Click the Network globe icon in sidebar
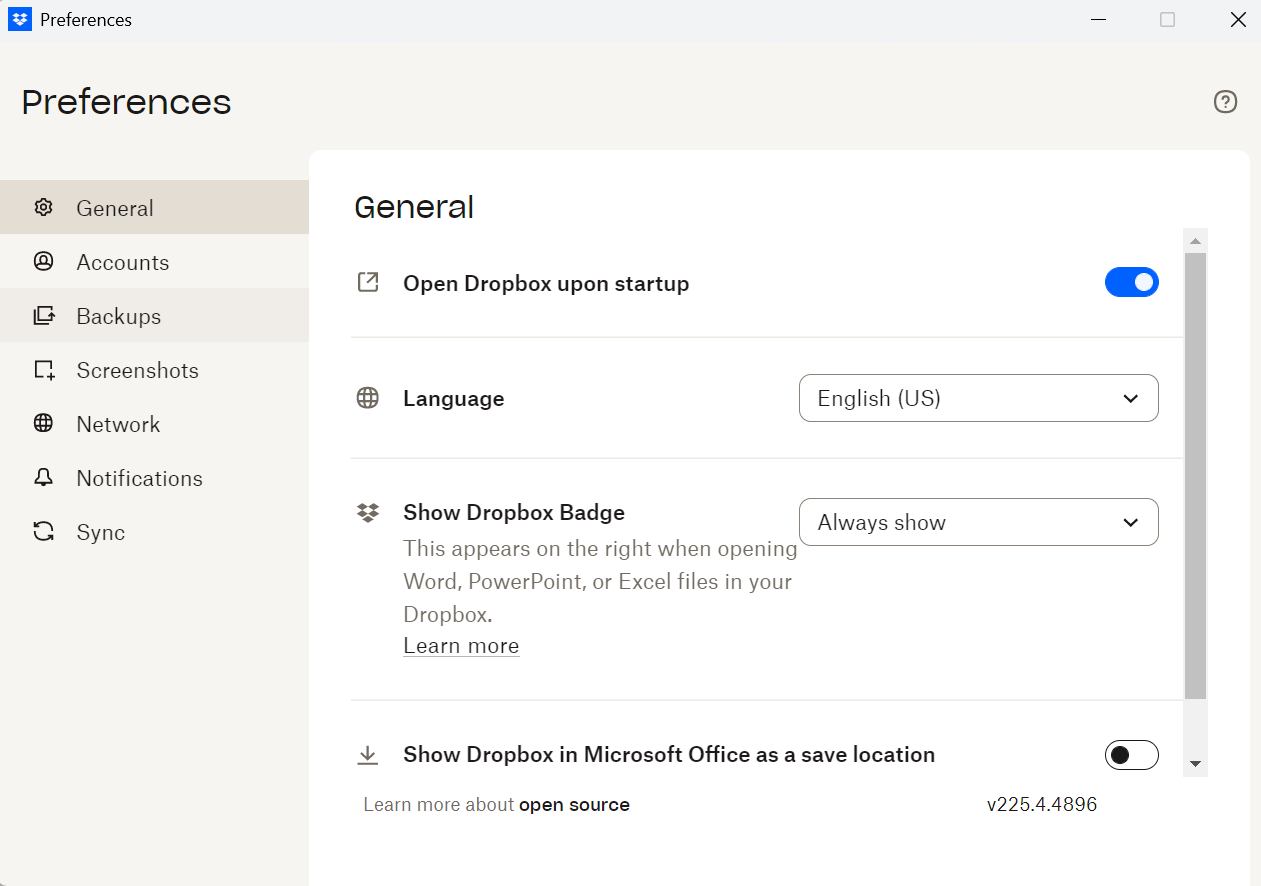Image resolution: width=1261 pixels, height=886 pixels. tap(43, 424)
